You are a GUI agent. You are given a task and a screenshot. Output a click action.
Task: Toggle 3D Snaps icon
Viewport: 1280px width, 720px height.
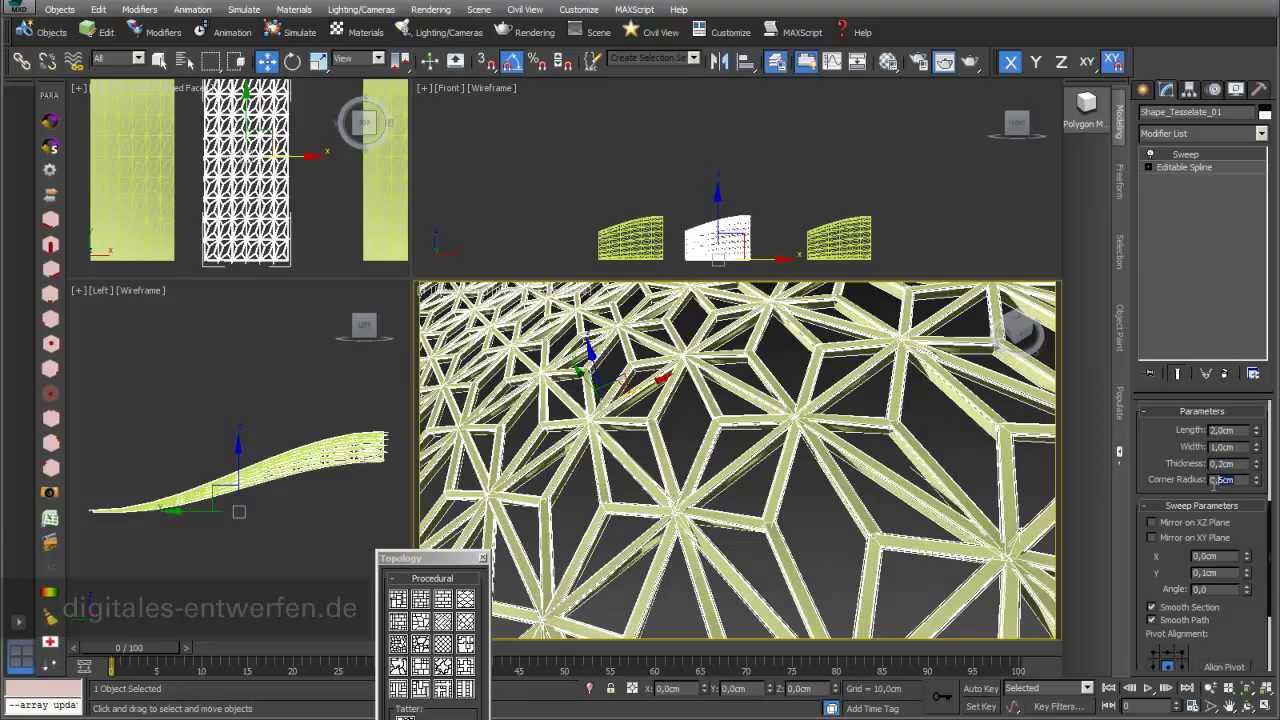tap(486, 62)
